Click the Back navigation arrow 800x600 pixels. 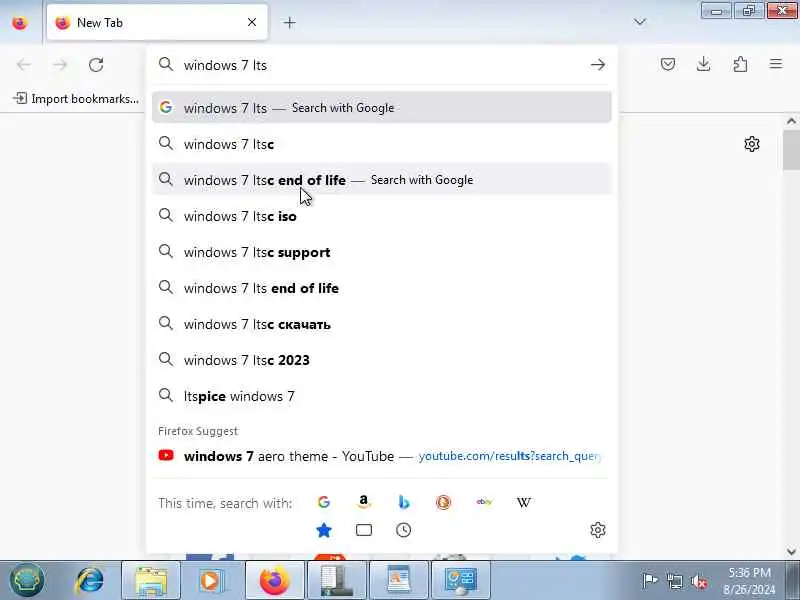24,65
